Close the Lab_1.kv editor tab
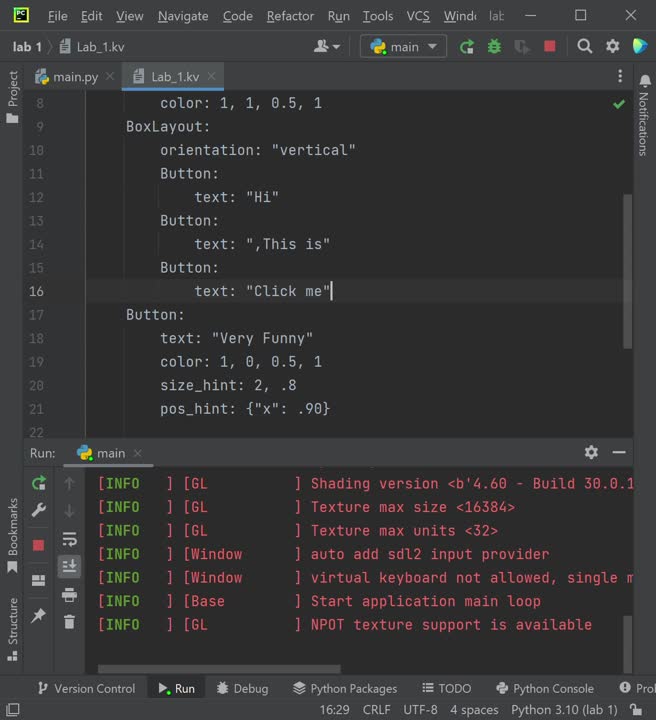This screenshot has width=656, height=720. coord(212,77)
